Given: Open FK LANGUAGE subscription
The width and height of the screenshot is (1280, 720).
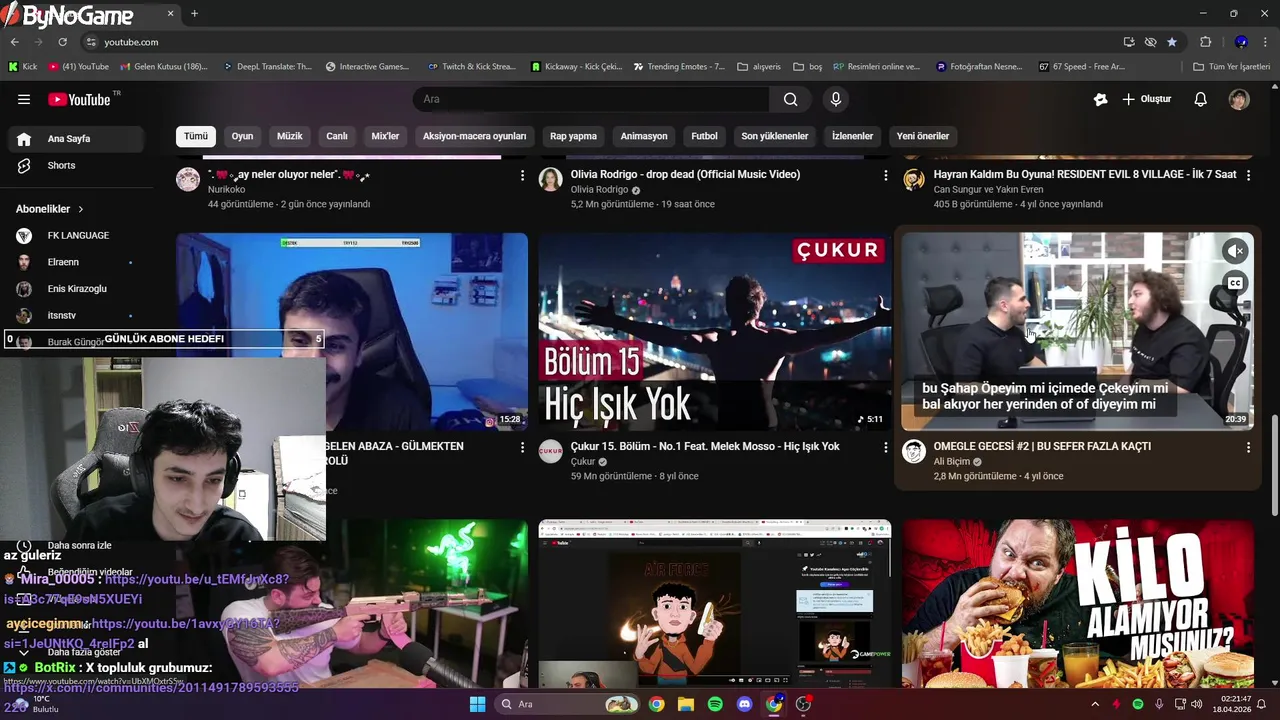Looking at the screenshot, I should (x=75, y=236).
